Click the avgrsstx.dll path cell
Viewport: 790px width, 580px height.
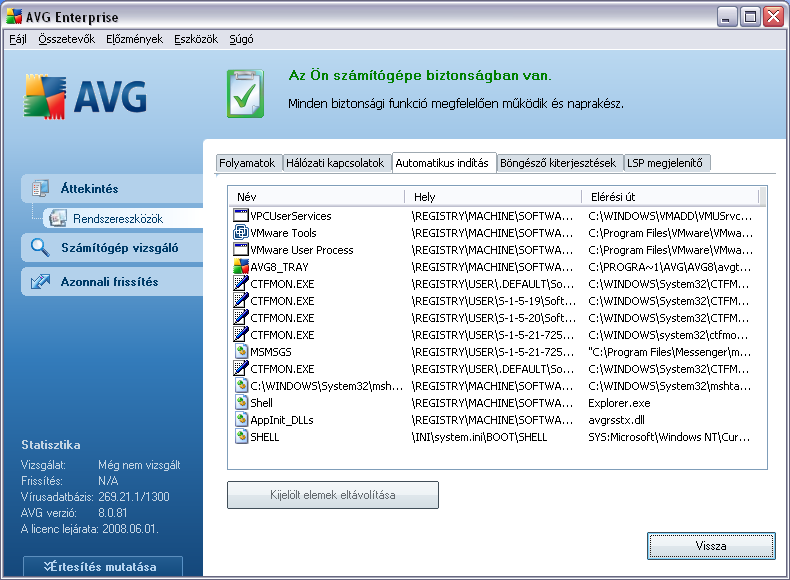[616, 420]
